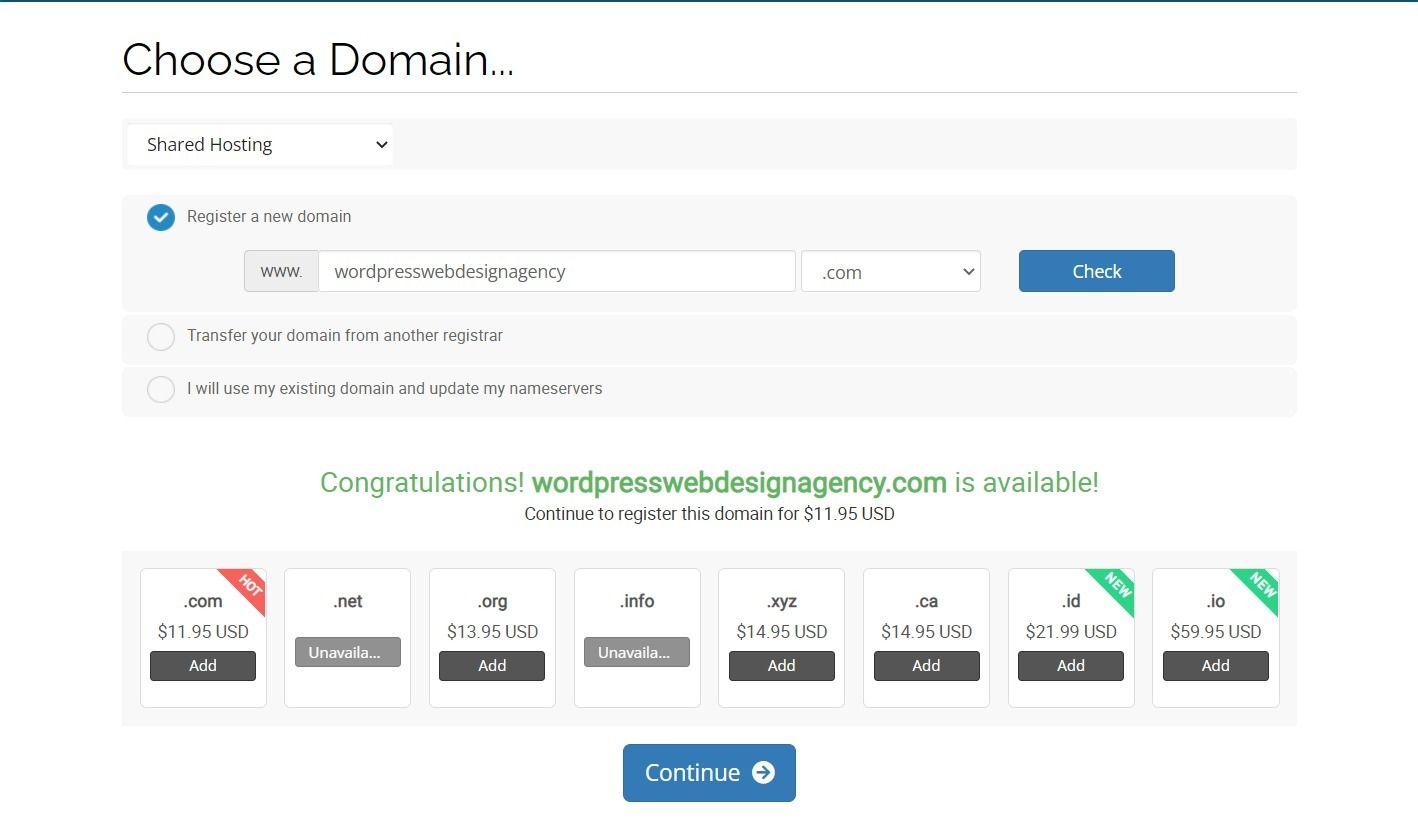Click the NEW ribbon on .id card
The image size is (1418, 825).
pos(1115,587)
